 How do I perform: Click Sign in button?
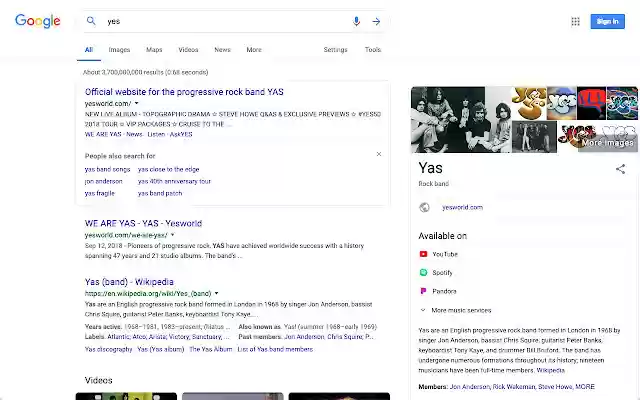607,21
